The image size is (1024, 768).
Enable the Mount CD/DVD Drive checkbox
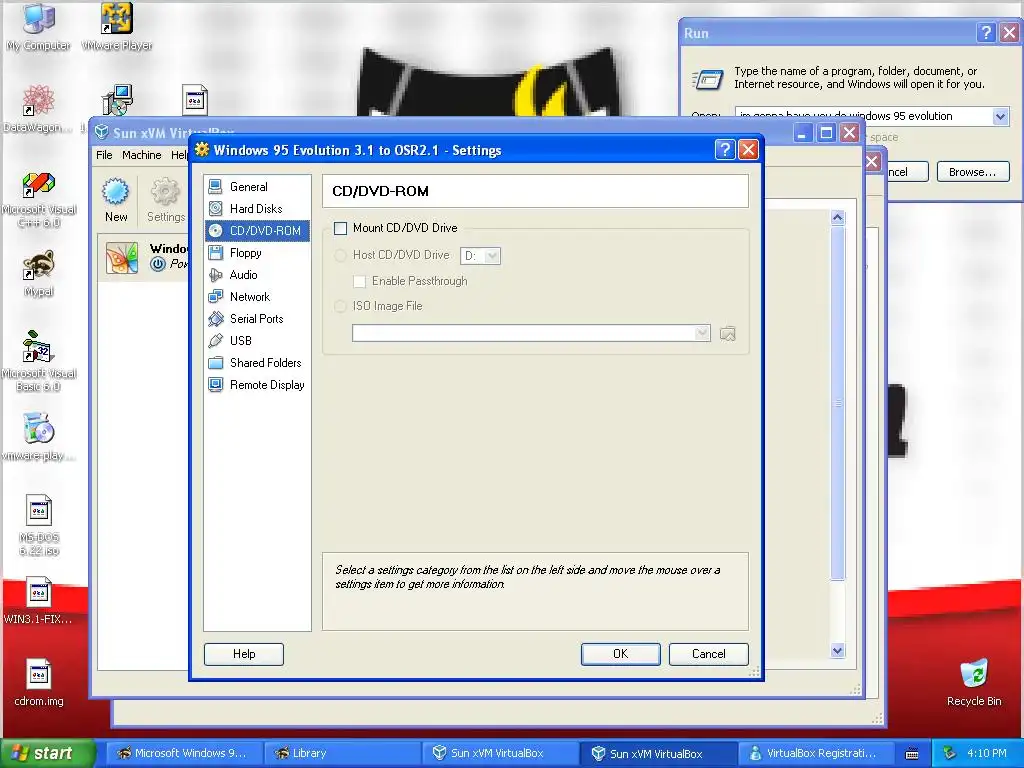(340, 228)
